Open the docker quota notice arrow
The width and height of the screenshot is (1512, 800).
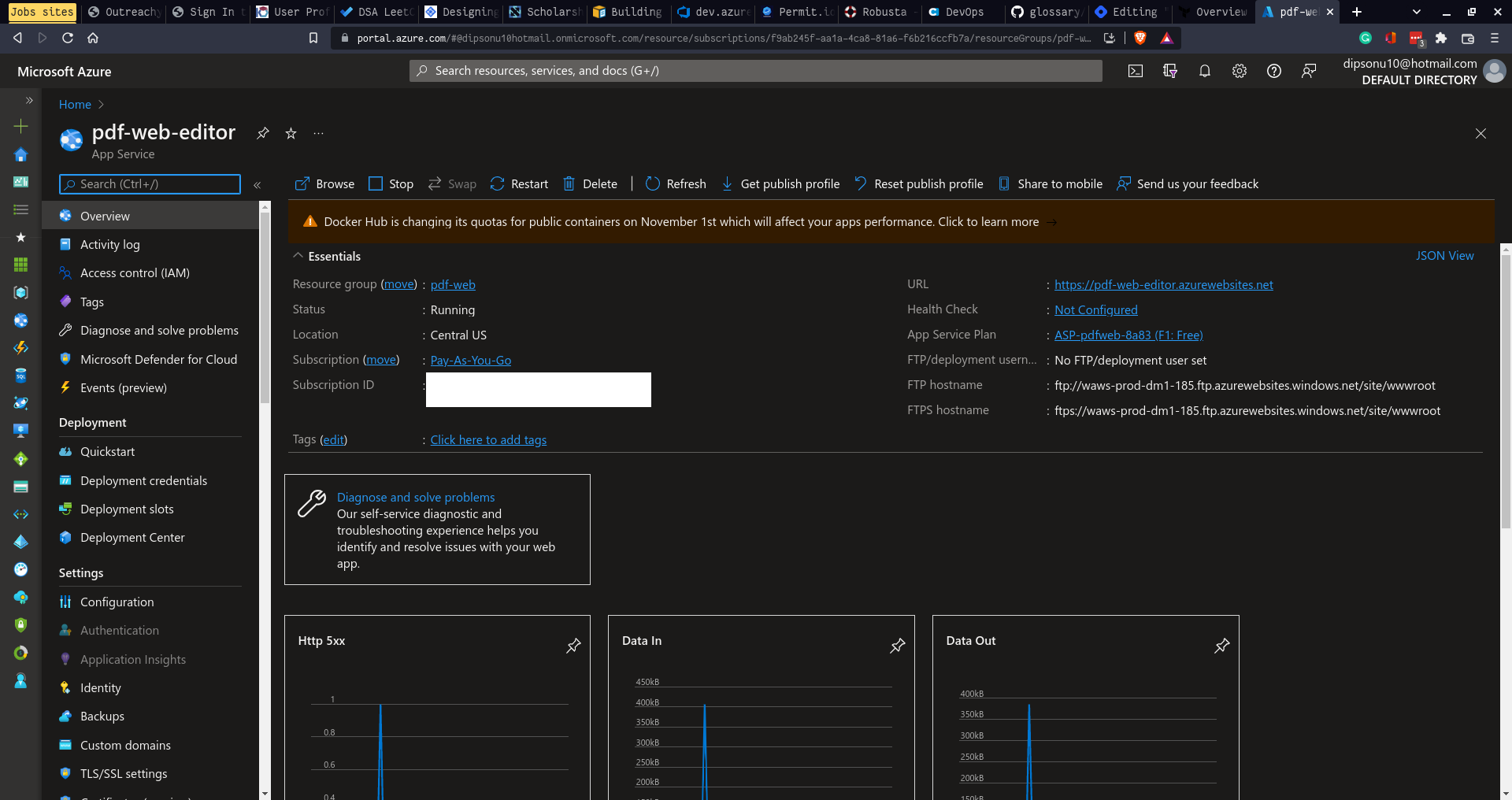[x=1051, y=222]
